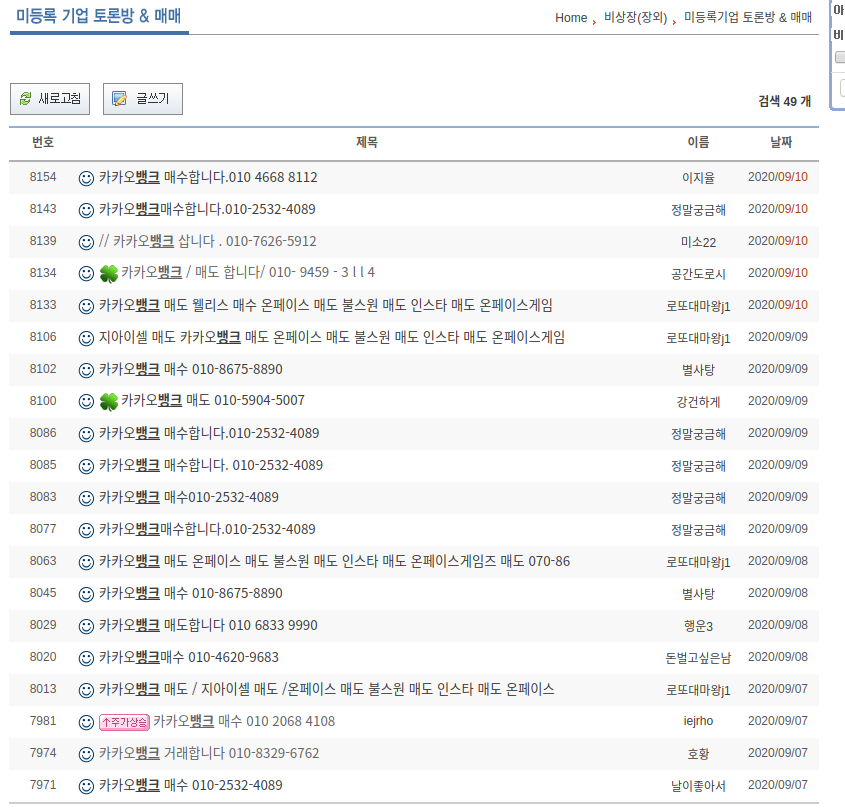Go to Home breadcrumb link
The height and width of the screenshot is (811, 845).
tap(571, 18)
